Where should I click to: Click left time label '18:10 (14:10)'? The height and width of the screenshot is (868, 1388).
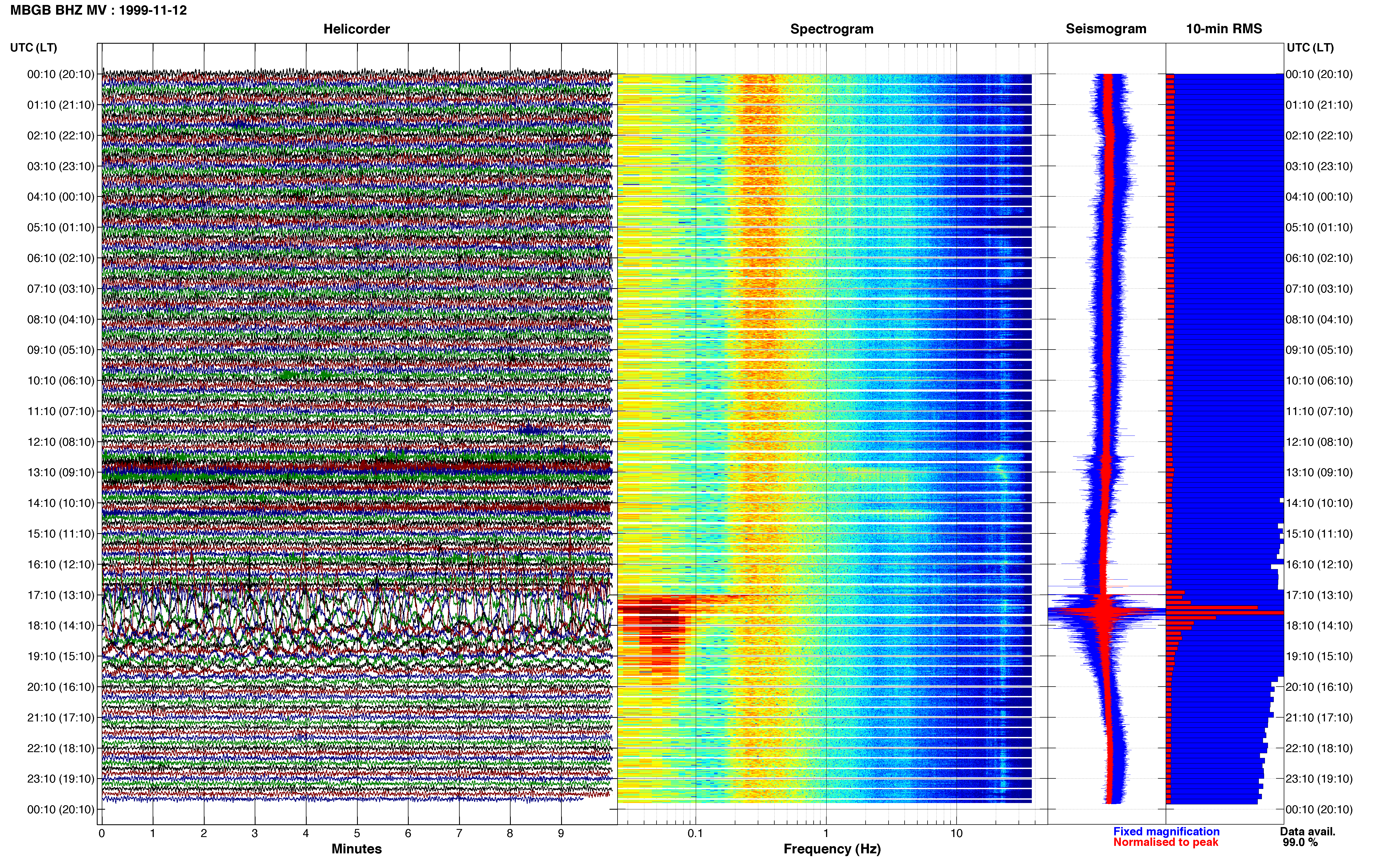tap(61, 625)
